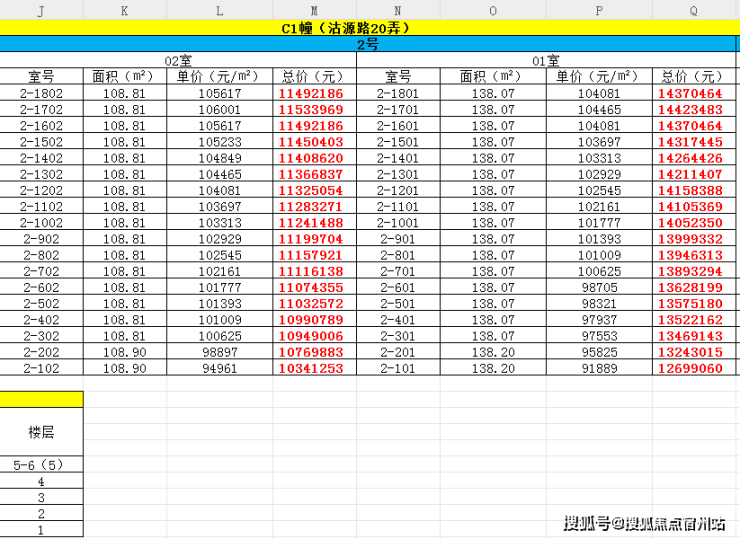Click column header P
This screenshot has height=539, width=740.
599,10
